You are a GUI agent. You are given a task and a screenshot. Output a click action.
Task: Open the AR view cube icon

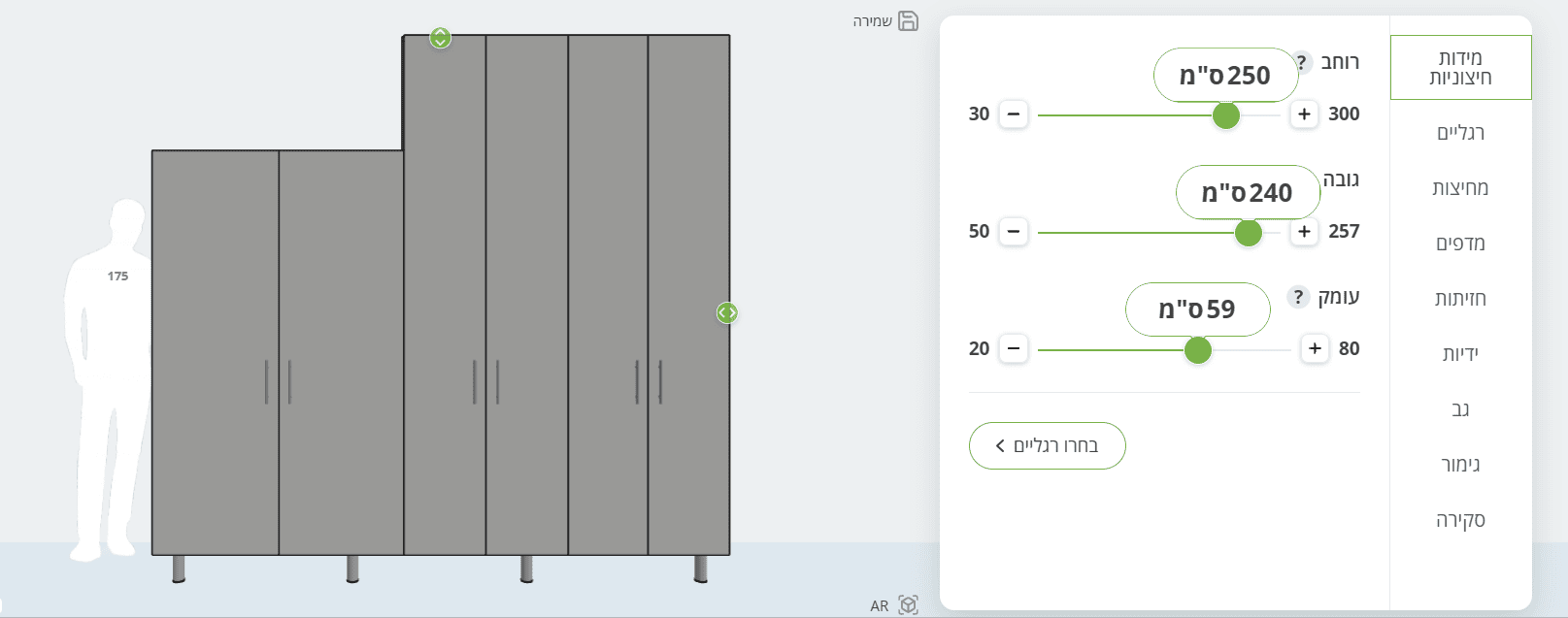pos(908,605)
